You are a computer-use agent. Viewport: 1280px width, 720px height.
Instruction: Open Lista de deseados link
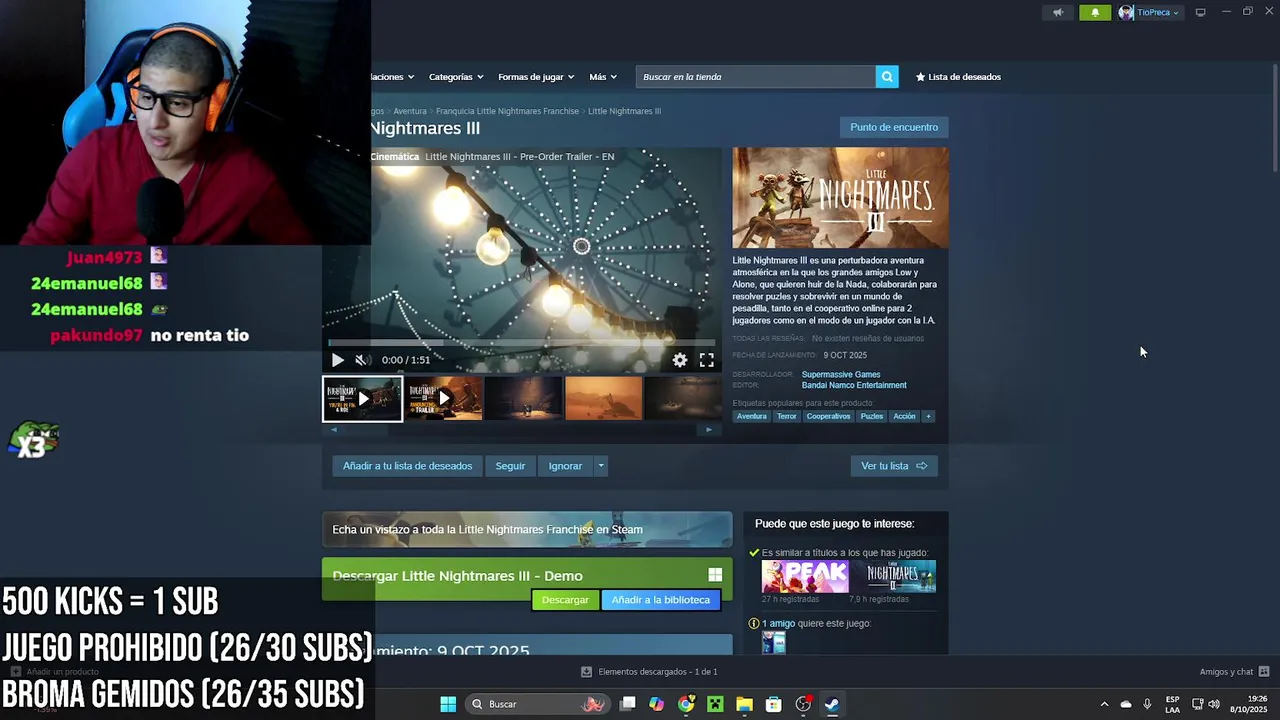click(958, 77)
